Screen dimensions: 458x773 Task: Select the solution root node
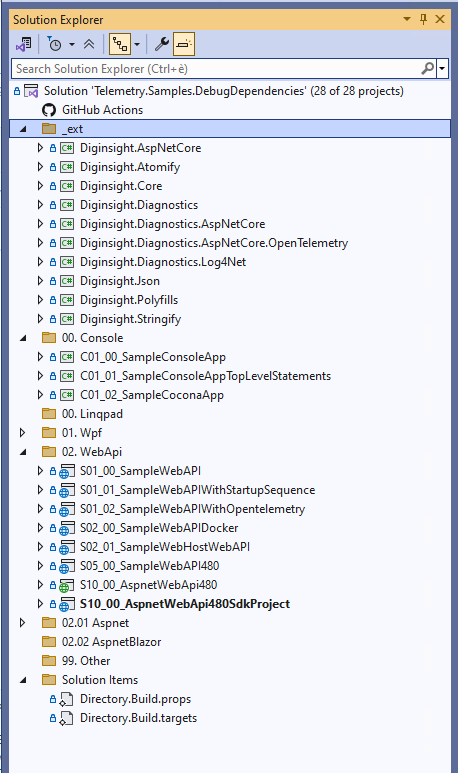point(223,91)
